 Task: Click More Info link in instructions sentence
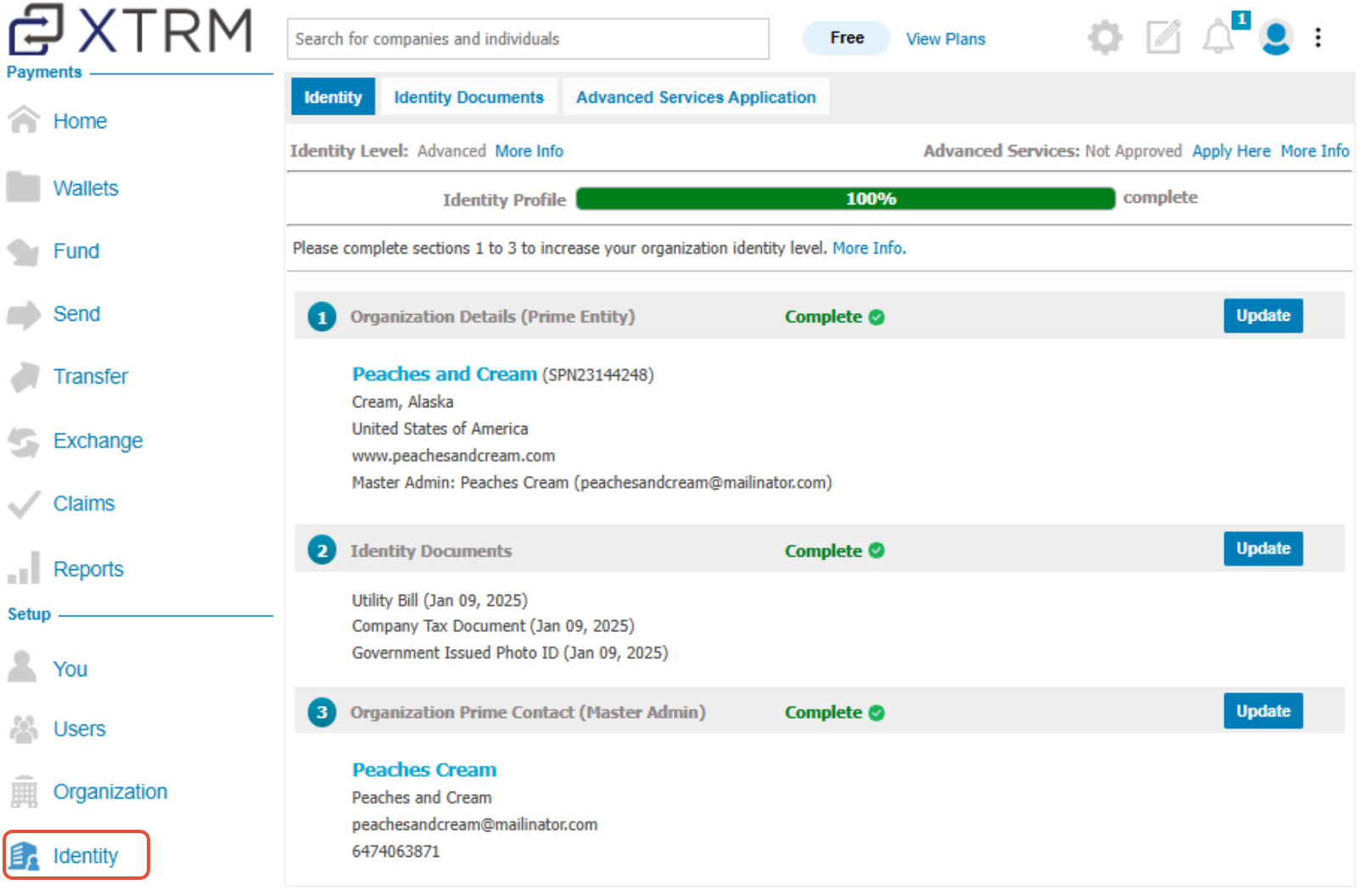[869, 249]
